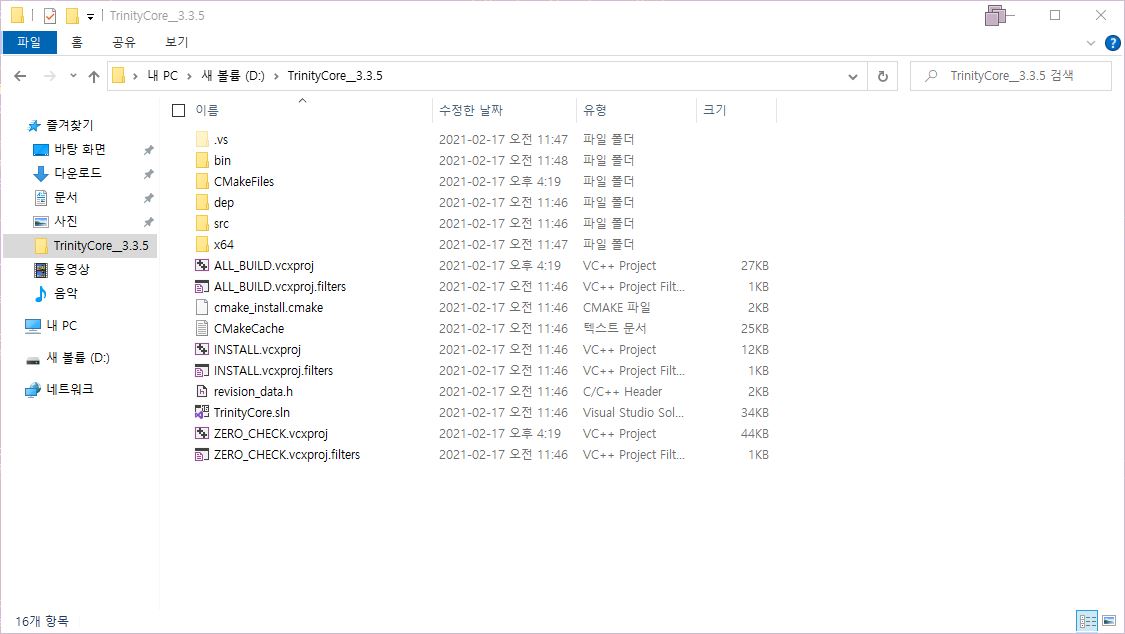This screenshot has width=1125, height=634.
Task: Expand the chevron after 새 볼륨 (D:) in address bar
Action: click(x=276, y=76)
